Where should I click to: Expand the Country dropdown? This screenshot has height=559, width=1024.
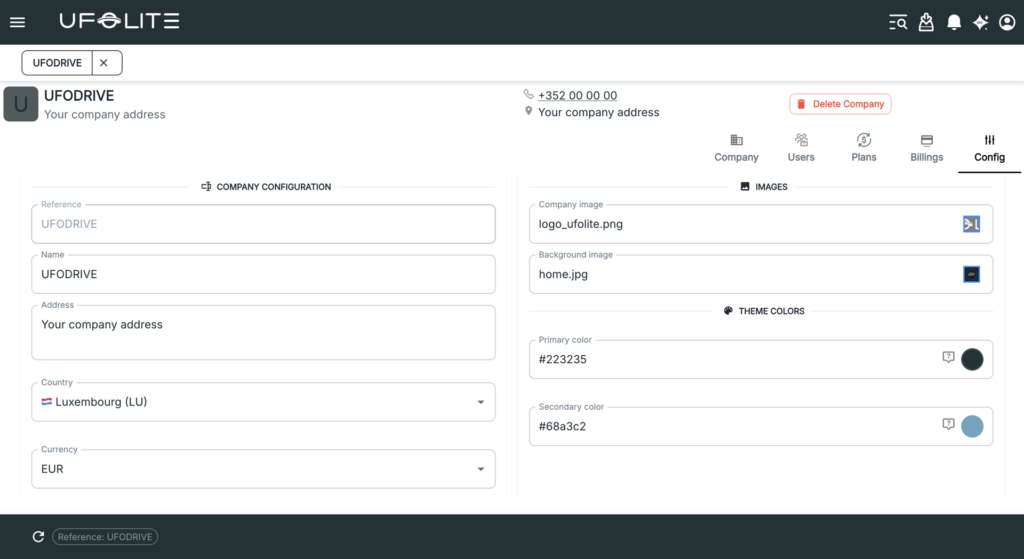point(480,402)
